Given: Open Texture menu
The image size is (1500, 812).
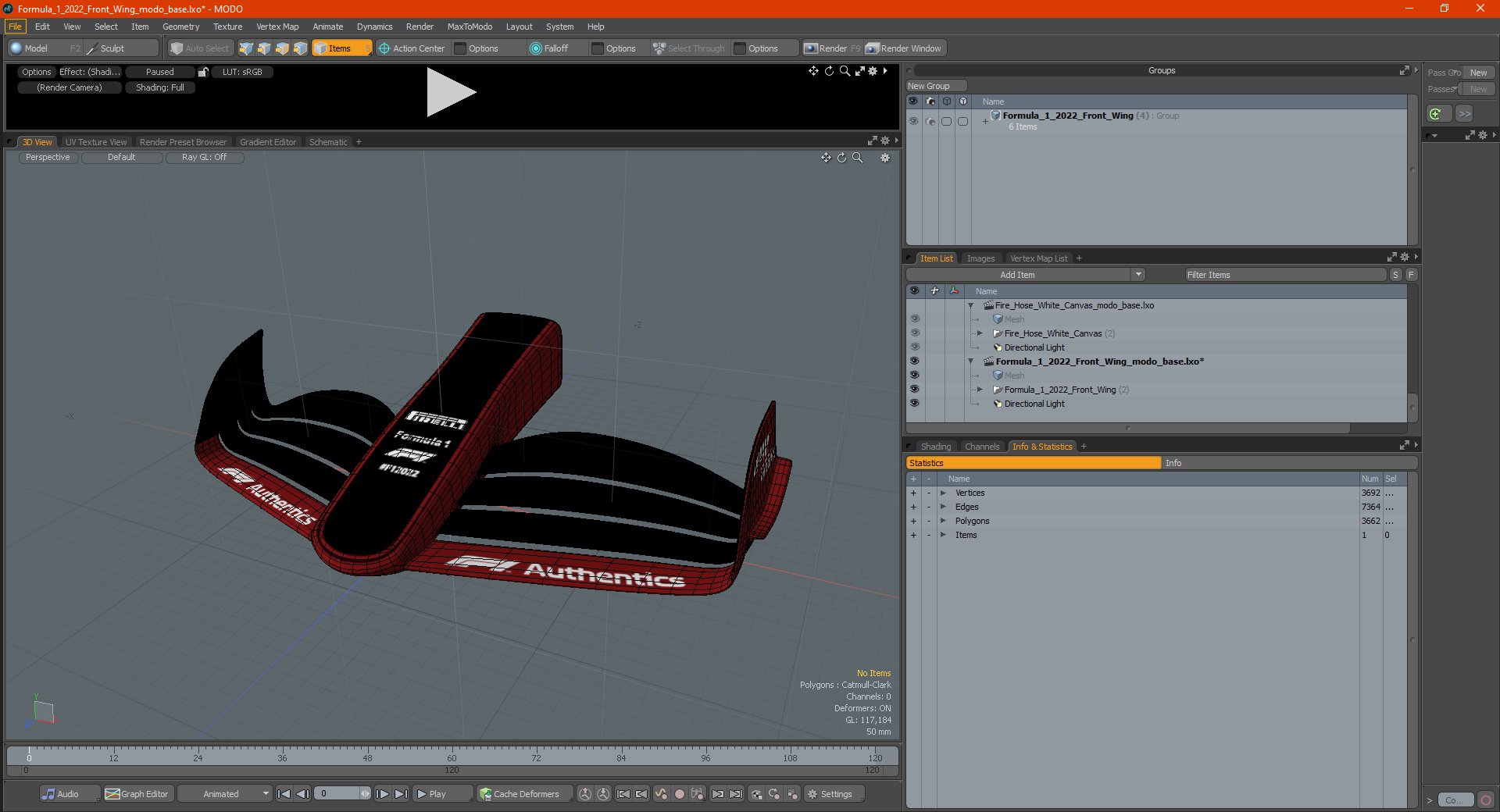Looking at the screenshot, I should [227, 27].
